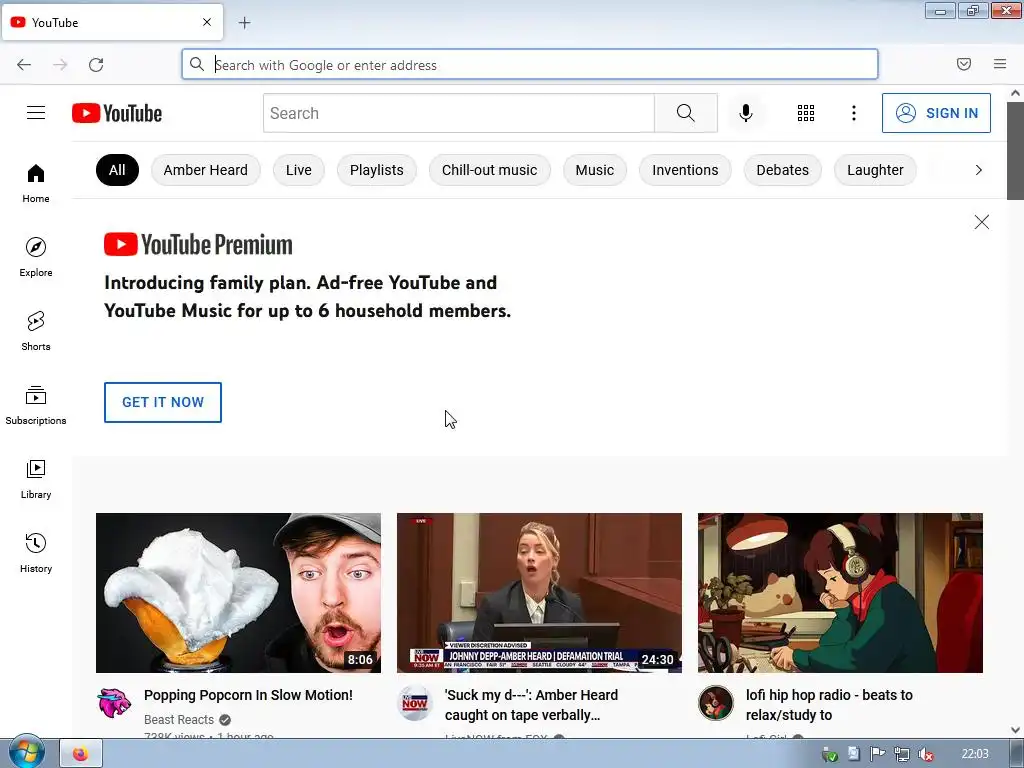Open Shorts in sidebar
The width and height of the screenshot is (1024, 768).
click(36, 331)
